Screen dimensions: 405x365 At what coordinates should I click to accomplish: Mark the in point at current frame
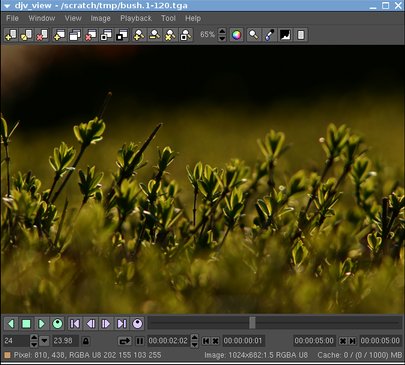[206, 341]
